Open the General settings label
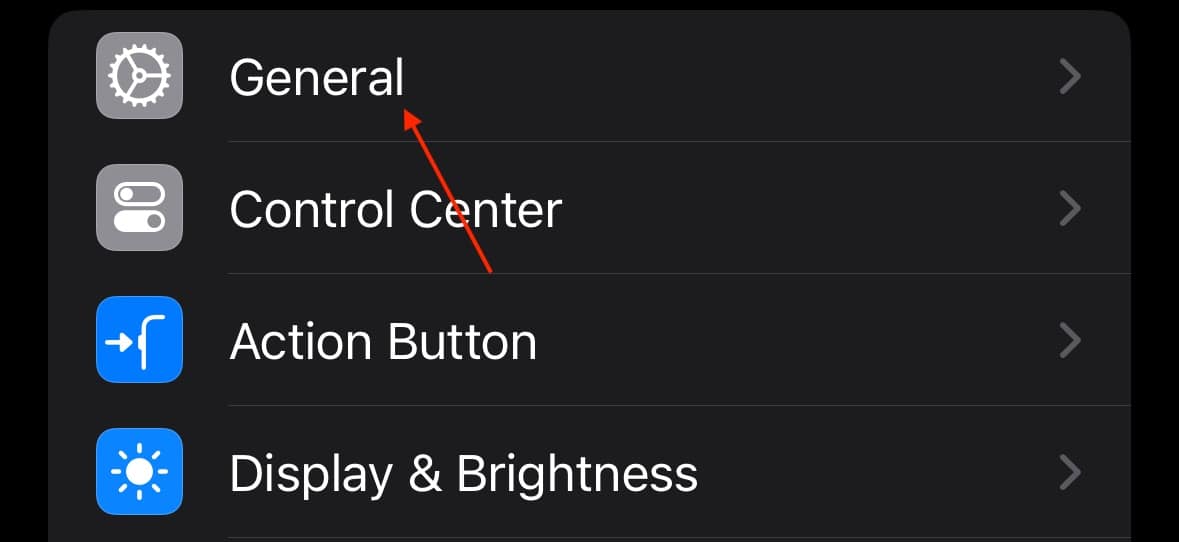The height and width of the screenshot is (542, 1179). [317, 77]
